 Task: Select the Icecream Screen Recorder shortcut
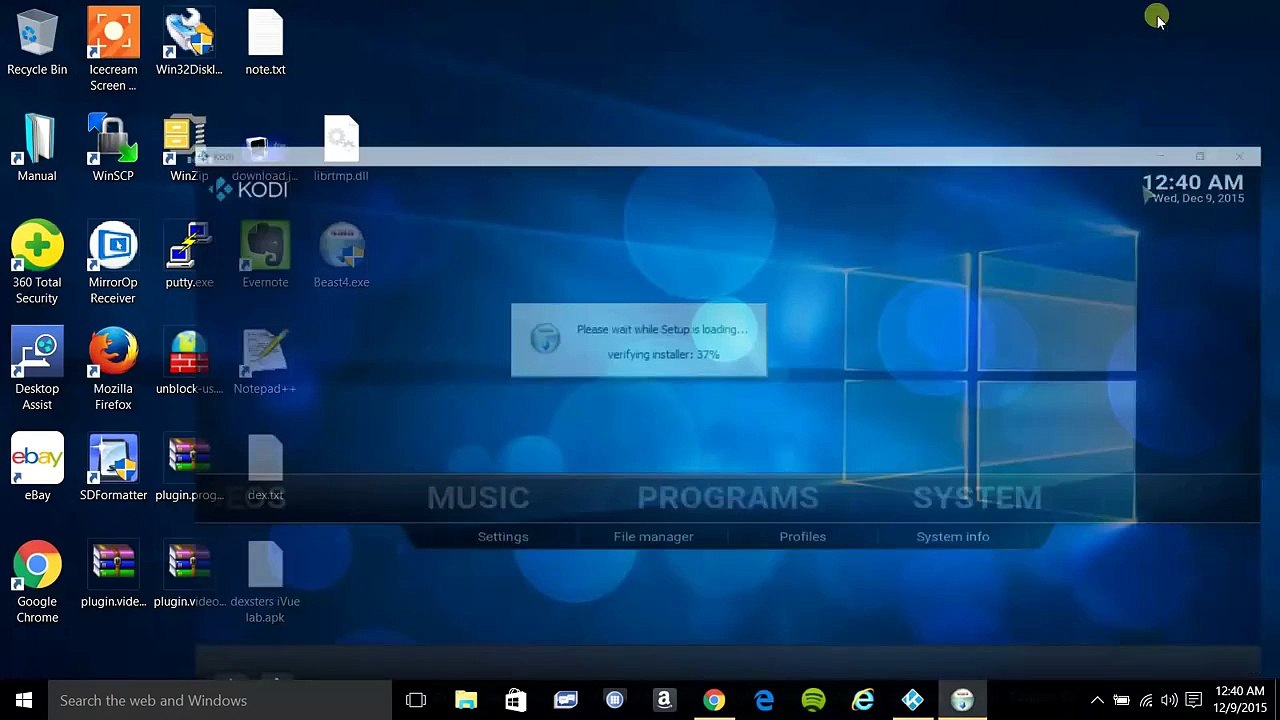click(x=113, y=50)
